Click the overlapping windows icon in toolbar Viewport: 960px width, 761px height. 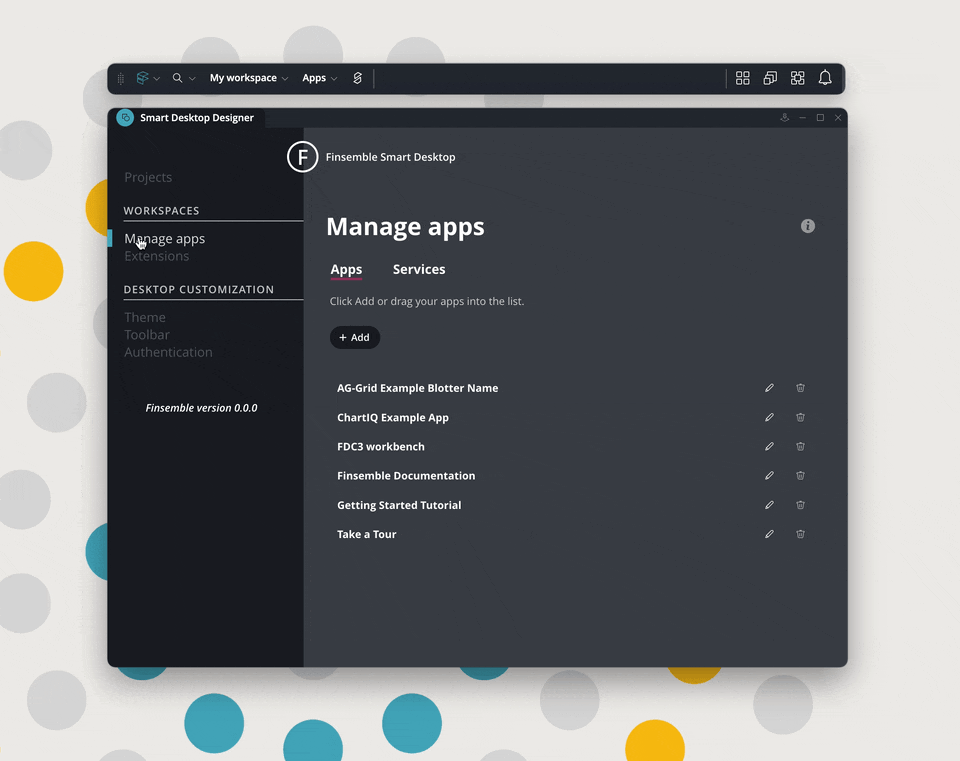coord(770,78)
